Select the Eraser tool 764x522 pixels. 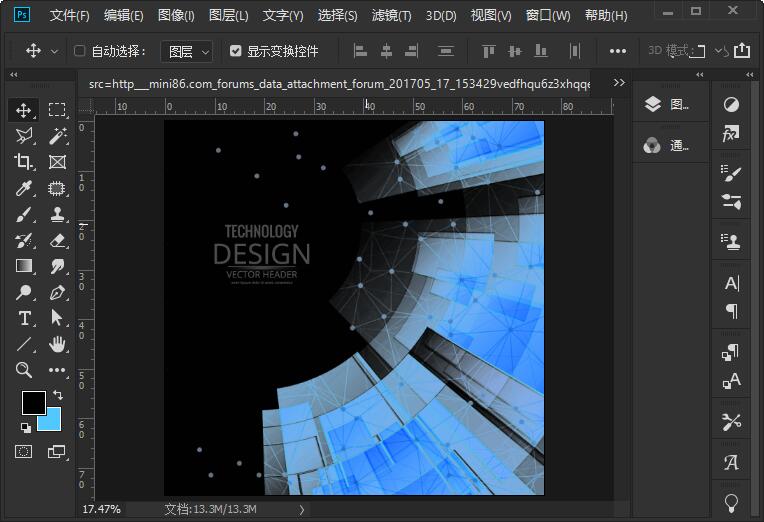(57, 240)
